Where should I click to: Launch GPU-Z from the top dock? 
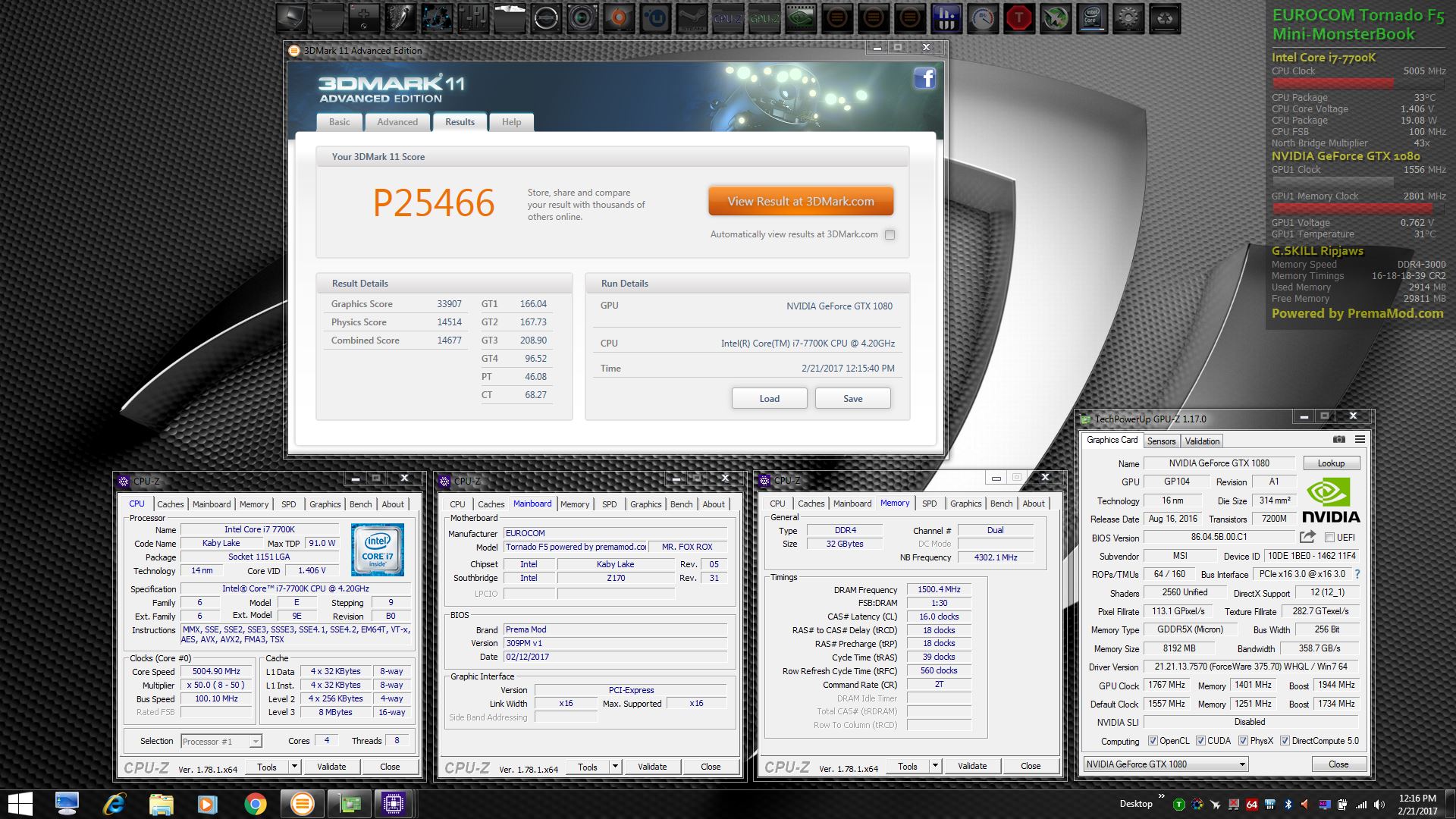click(764, 18)
